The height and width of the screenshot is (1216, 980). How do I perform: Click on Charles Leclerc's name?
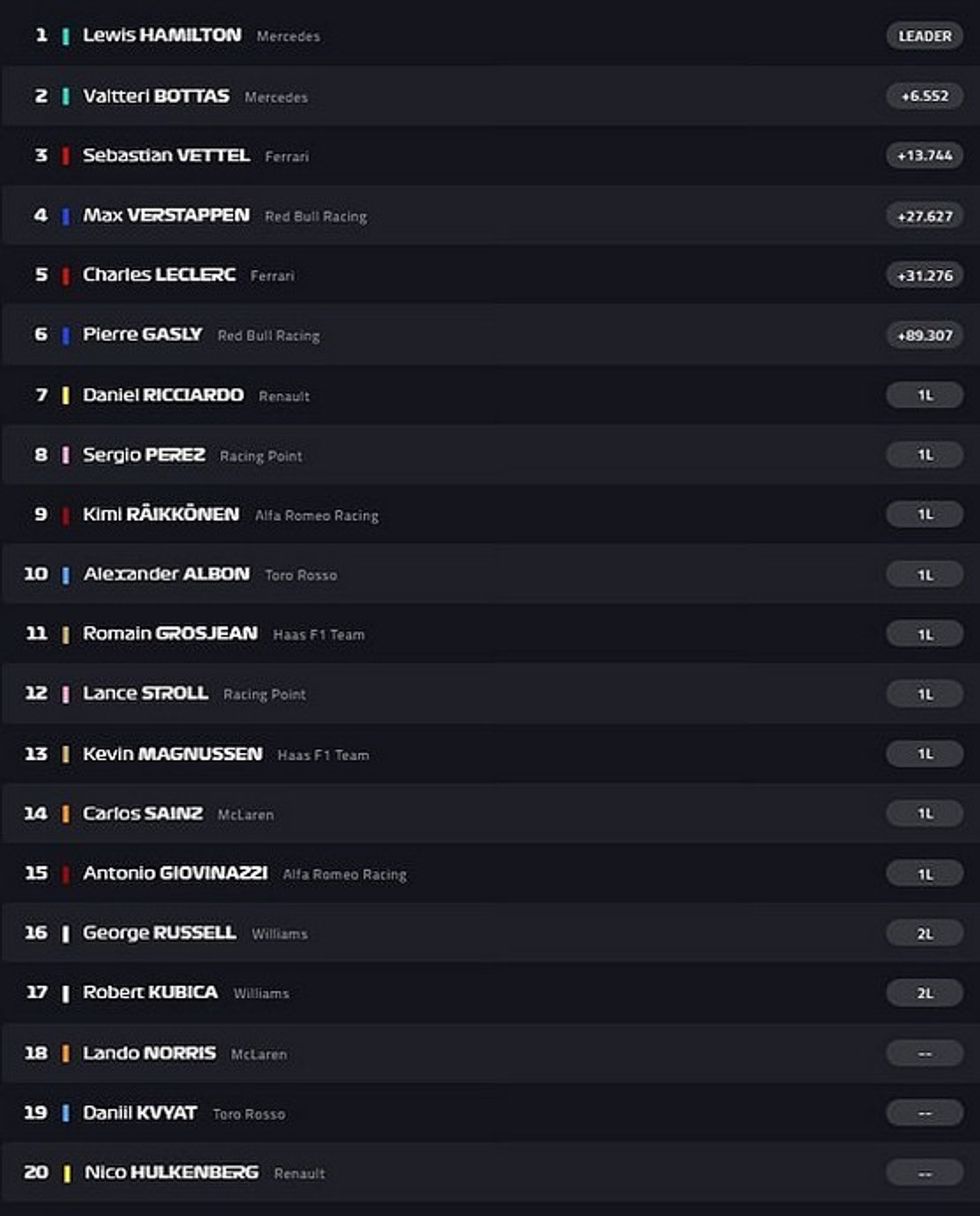point(159,275)
